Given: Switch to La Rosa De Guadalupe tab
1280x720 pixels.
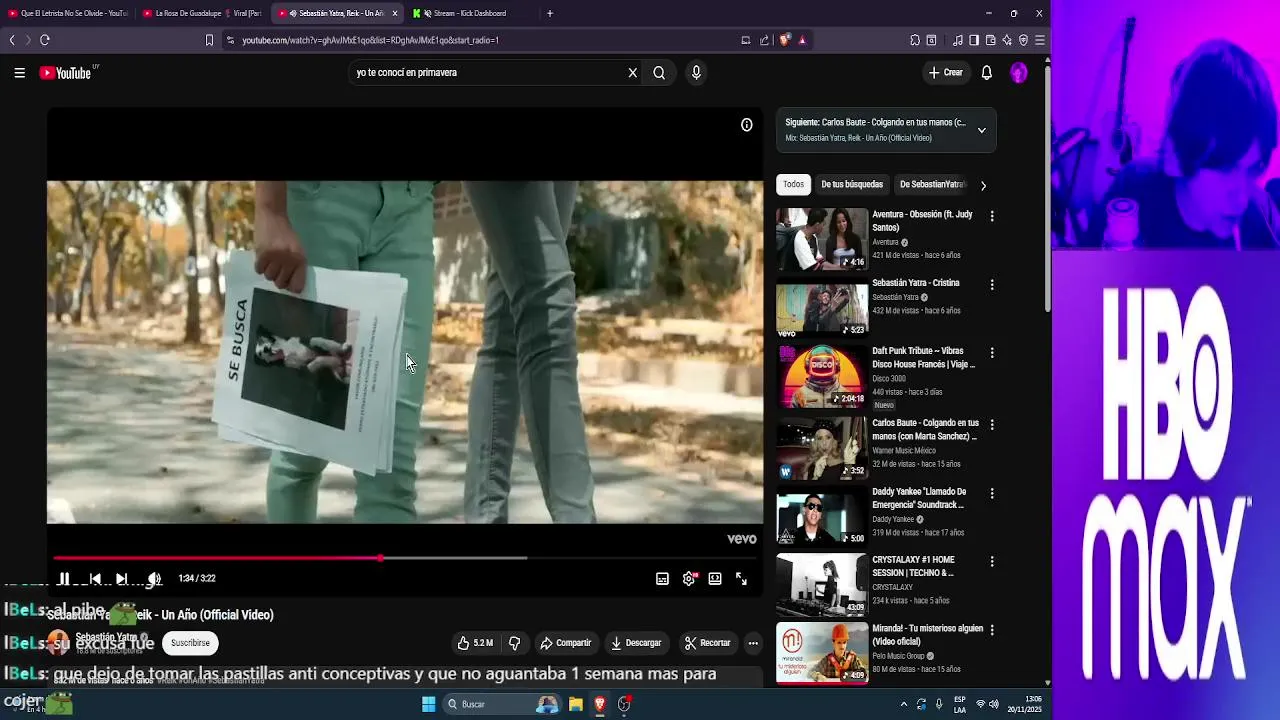Looking at the screenshot, I should coord(202,13).
